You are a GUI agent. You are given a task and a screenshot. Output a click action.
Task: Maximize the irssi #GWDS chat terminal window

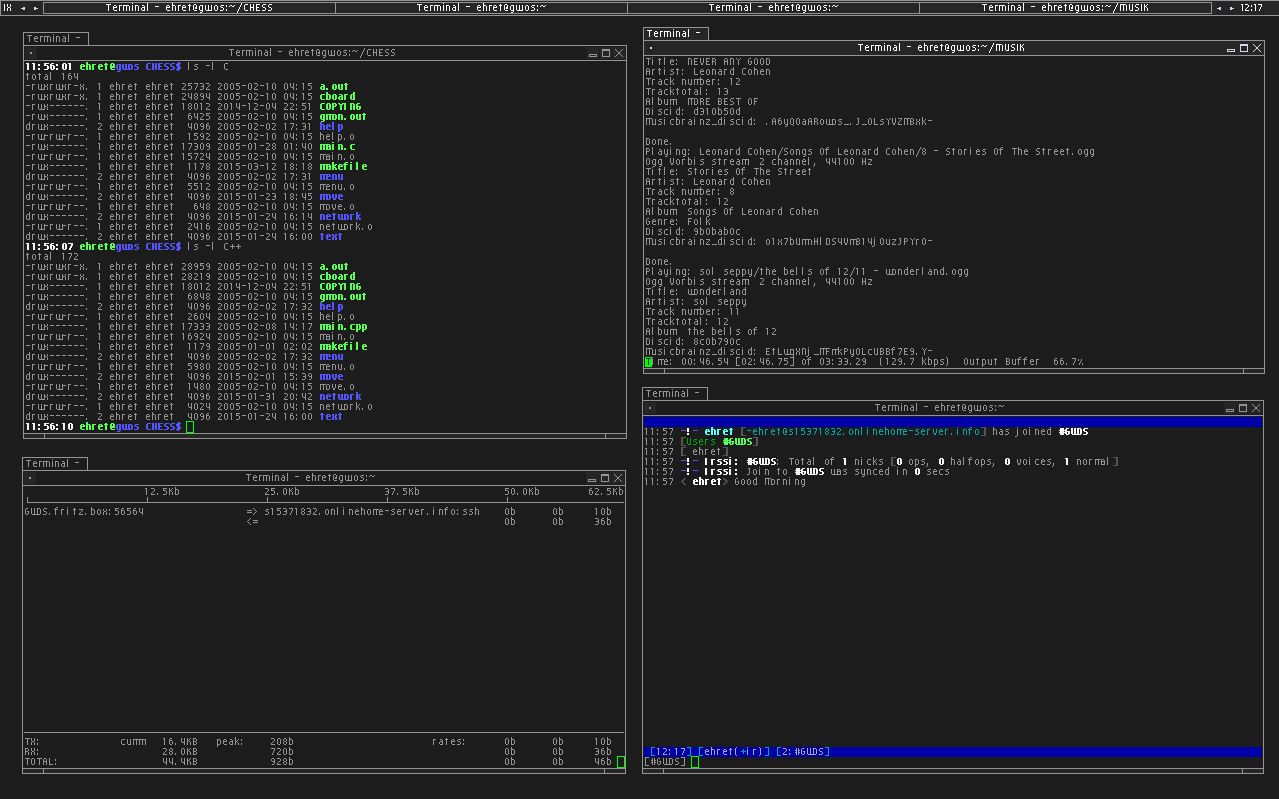click(1244, 408)
